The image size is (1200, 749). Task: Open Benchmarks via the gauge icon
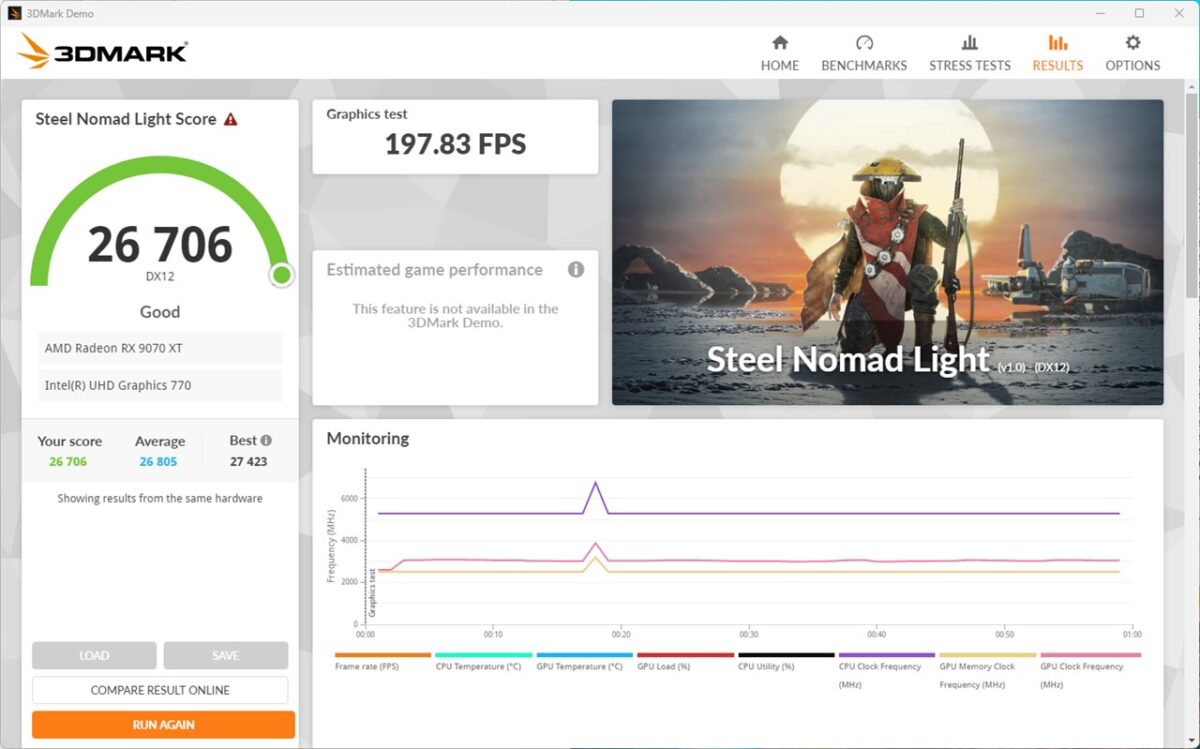click(864, 43)
